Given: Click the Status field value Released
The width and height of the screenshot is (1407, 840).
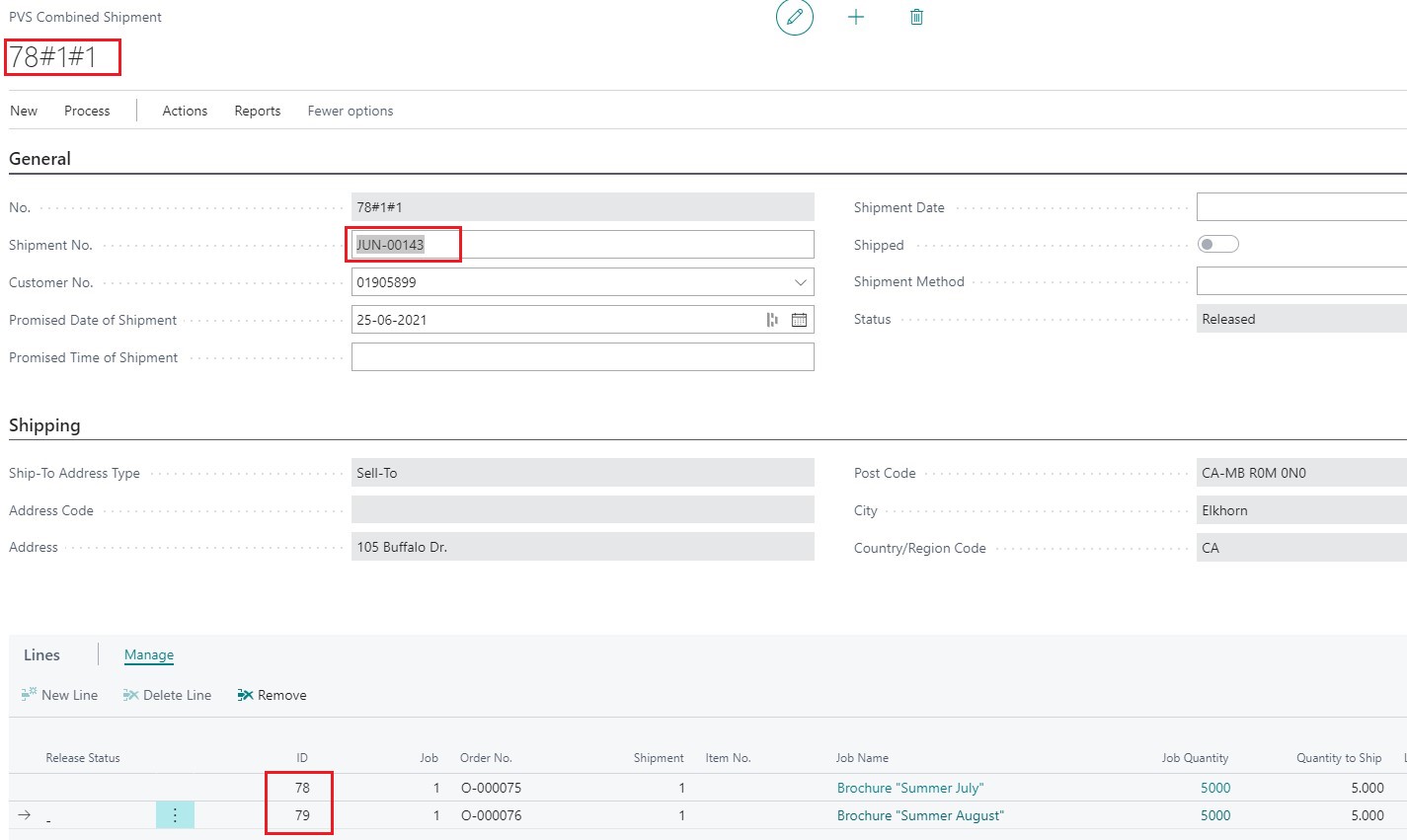Looking at the screenshot, I should click(1301, 319).
